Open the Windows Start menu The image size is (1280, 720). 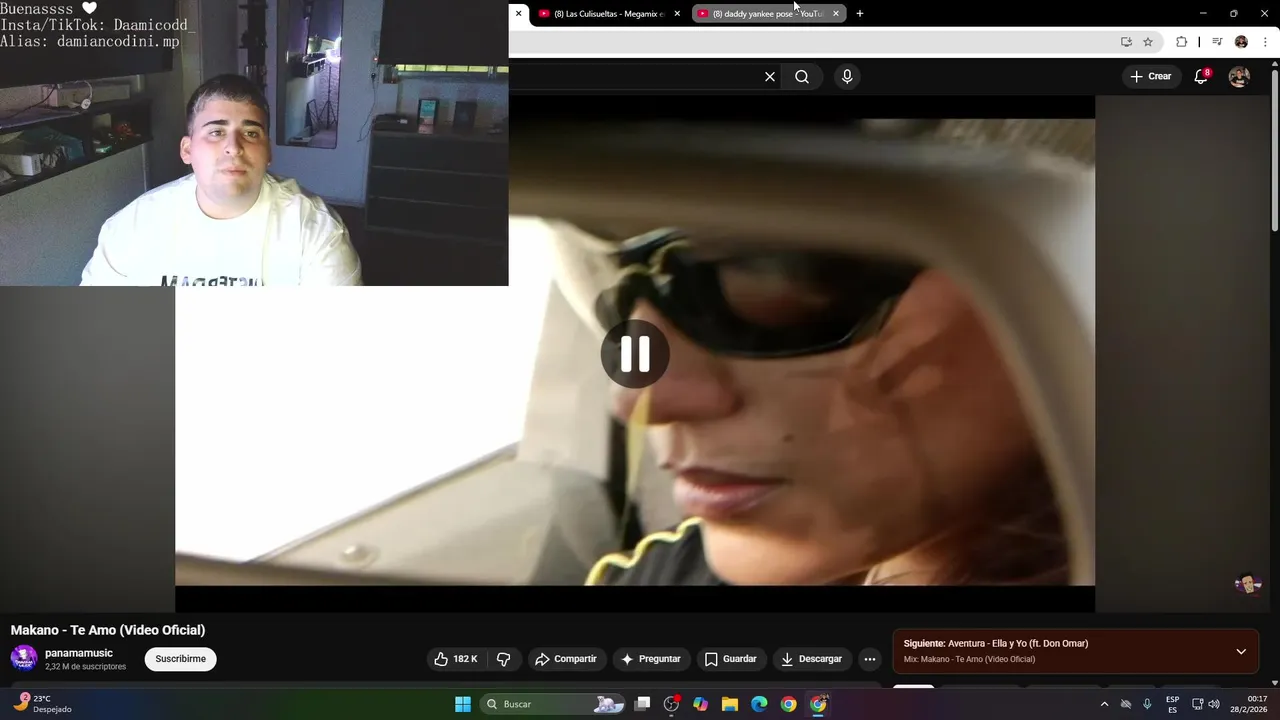463,704
